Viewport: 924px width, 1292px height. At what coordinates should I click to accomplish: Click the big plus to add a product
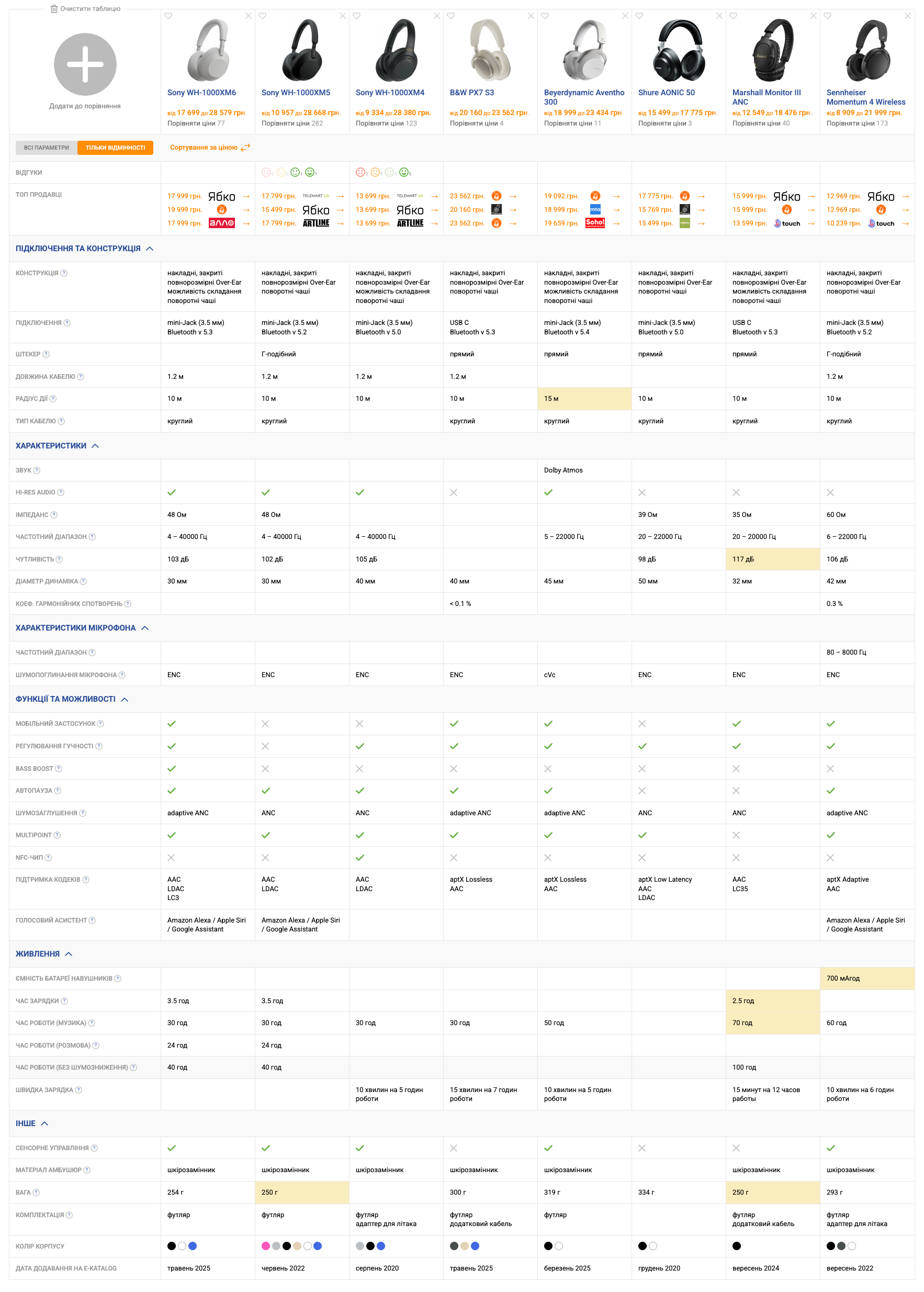85,64
